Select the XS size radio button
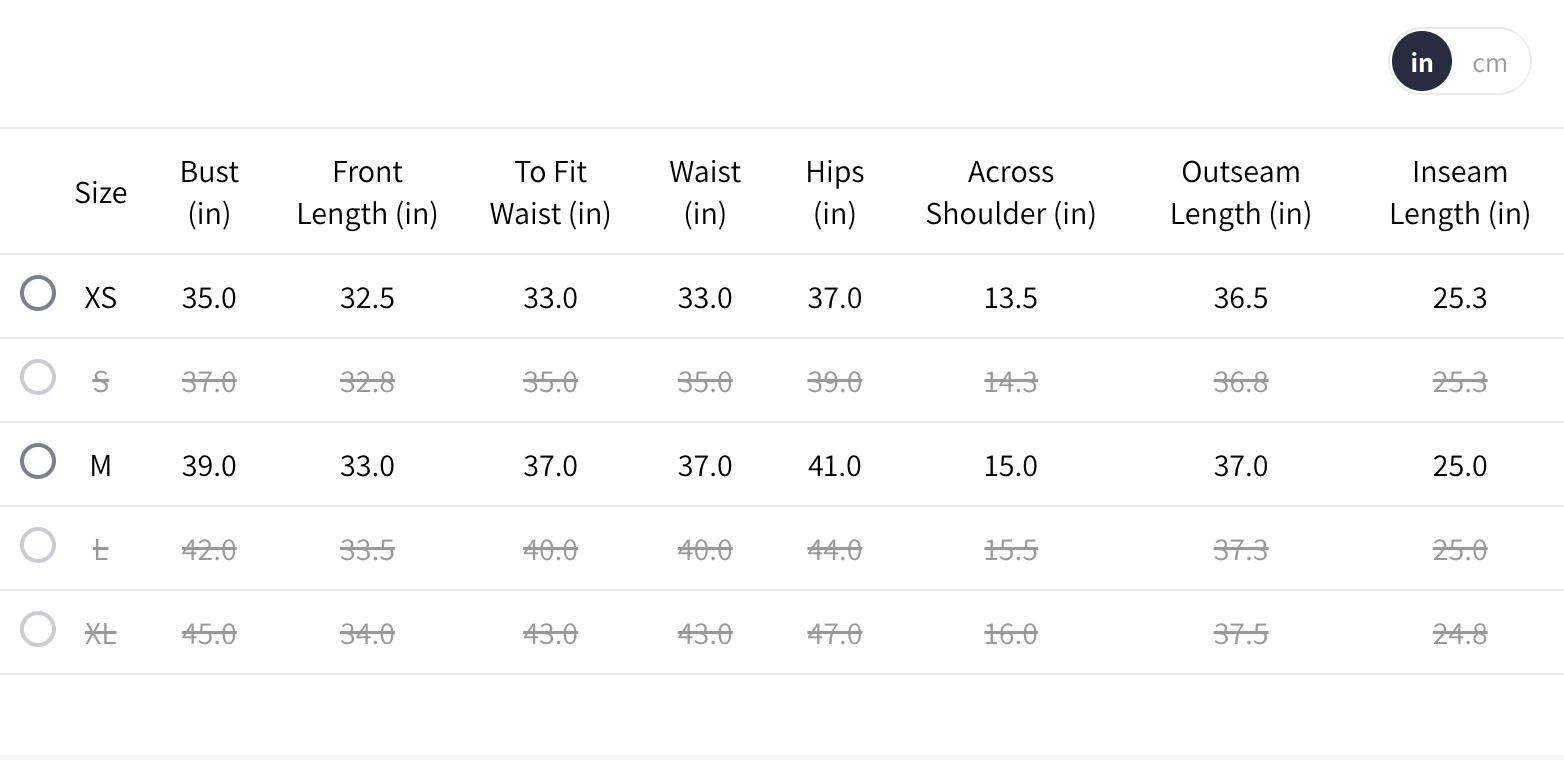1564x760 pixels. coord(38,294)
